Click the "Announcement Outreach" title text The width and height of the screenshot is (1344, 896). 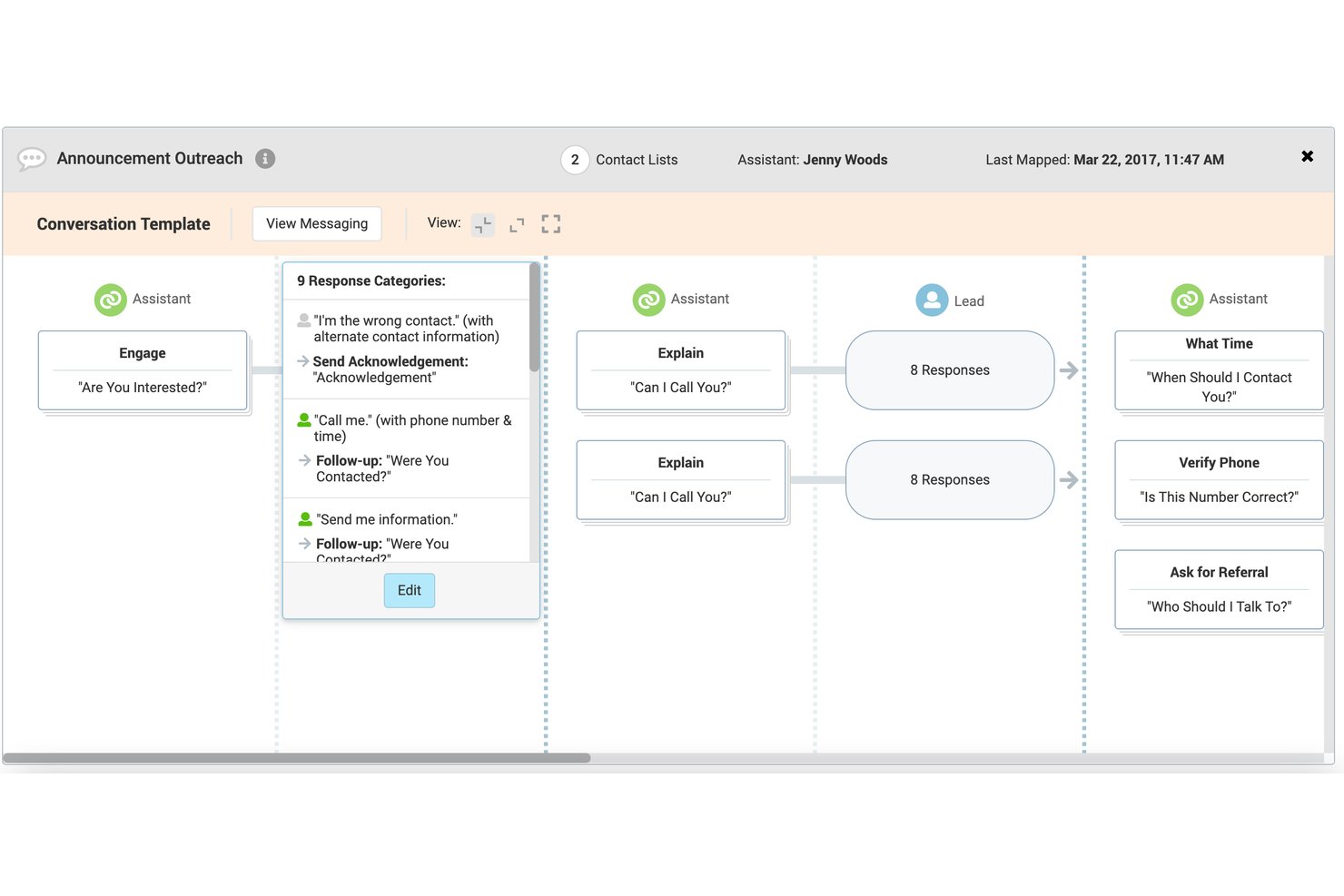[x=150, y=159]
